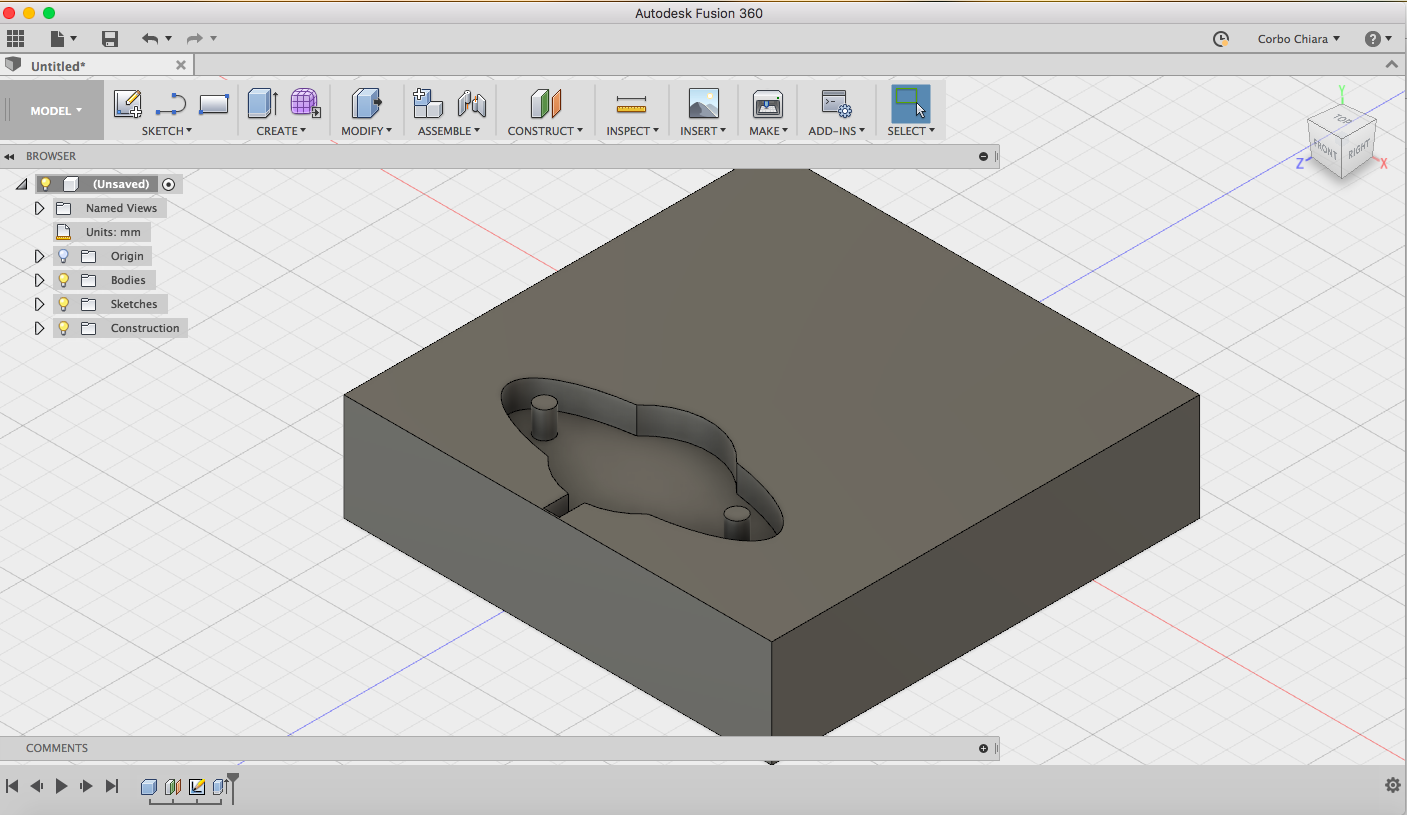The image size is (1407, 815).
Task: Open timeline settings gear icon
Action: click(x=1393, y=786)
